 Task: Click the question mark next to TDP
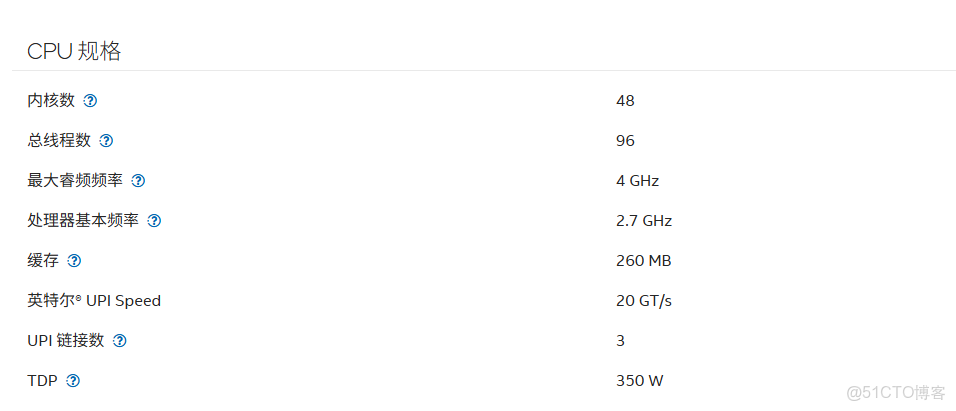pos(72,381)
